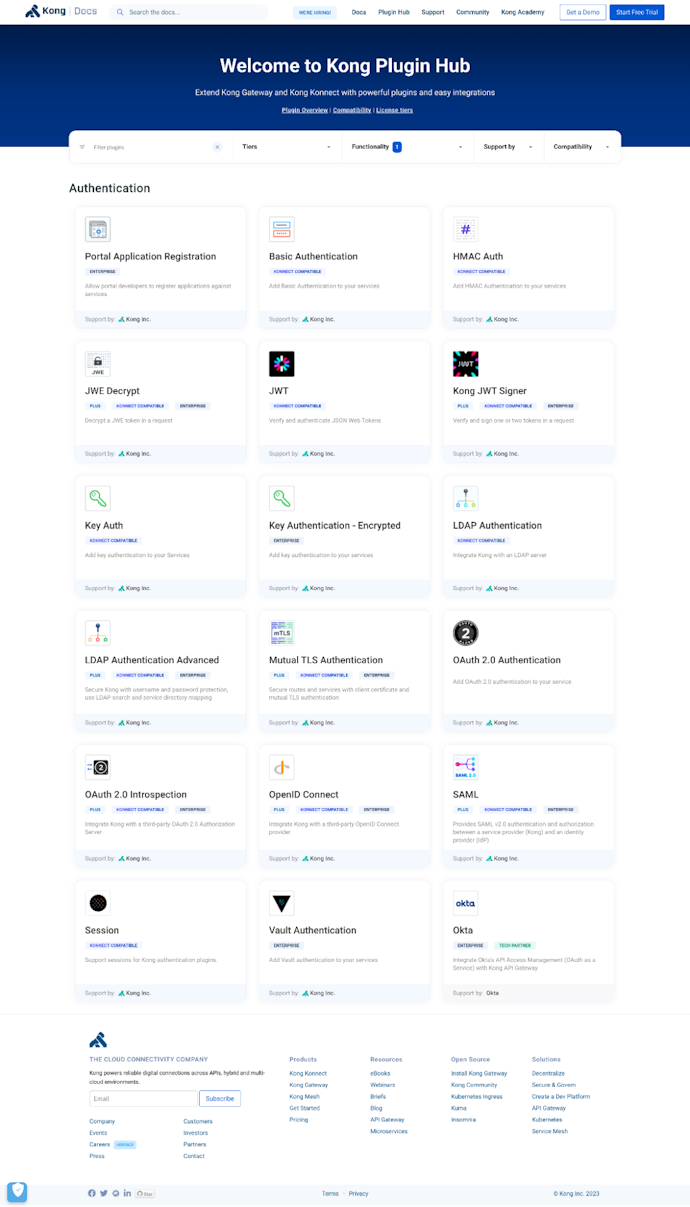Expand the Support by filter

coord(506,146)
